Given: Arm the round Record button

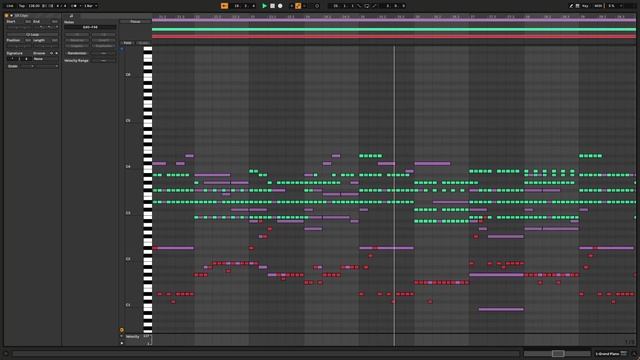Looking at the screenshot, I should point(280,6).
